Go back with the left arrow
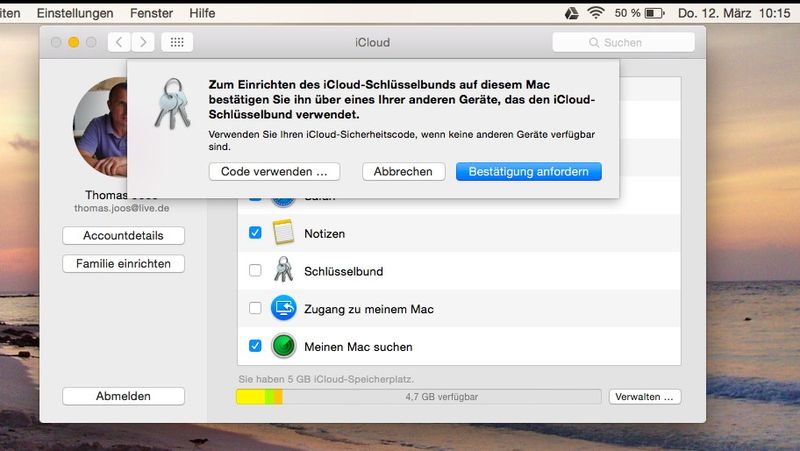Image resolution: width=800 pixels, height=451 pixels. (119, 42)
